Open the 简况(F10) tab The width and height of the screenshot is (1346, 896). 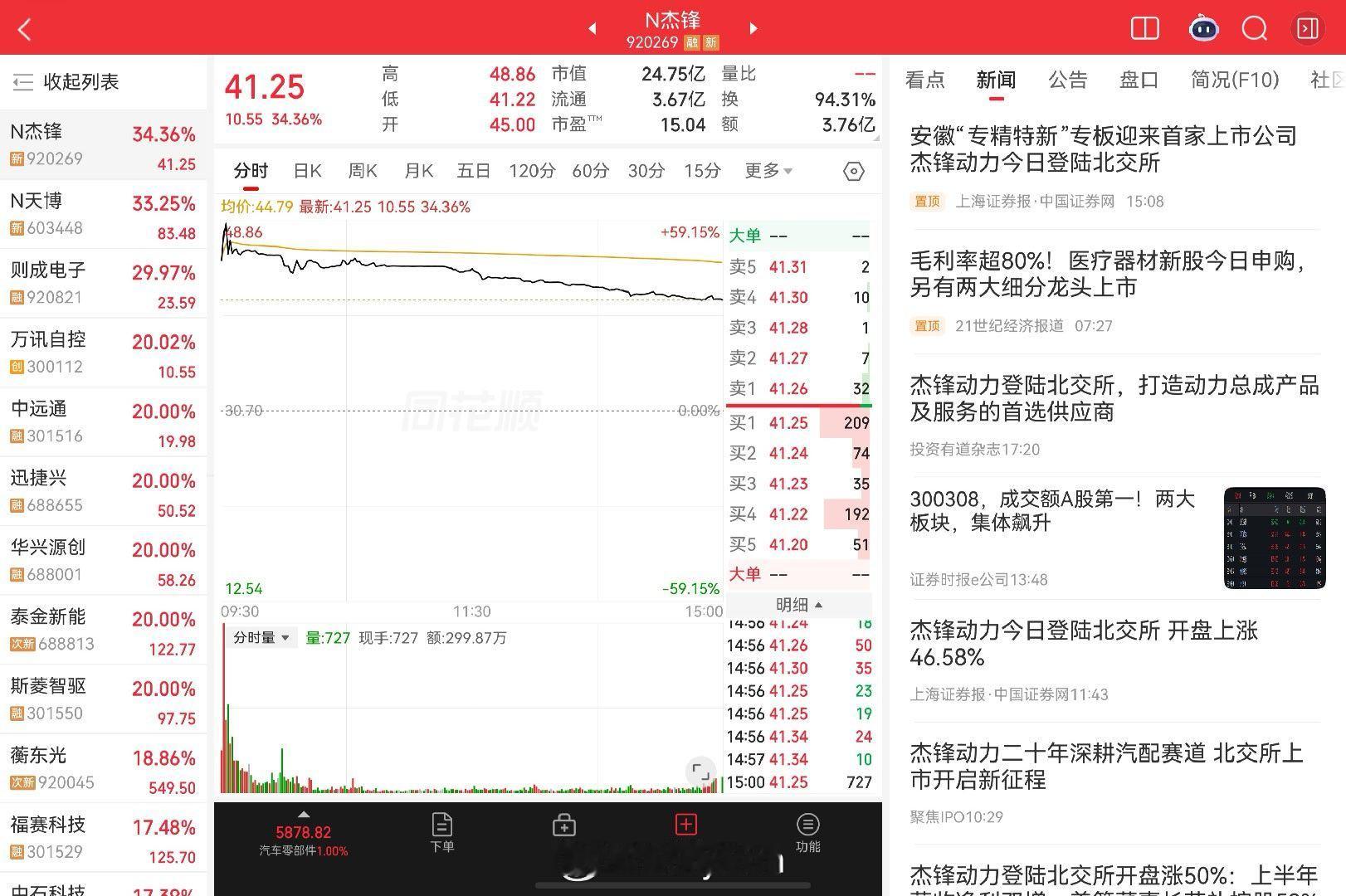point(1235,80)
